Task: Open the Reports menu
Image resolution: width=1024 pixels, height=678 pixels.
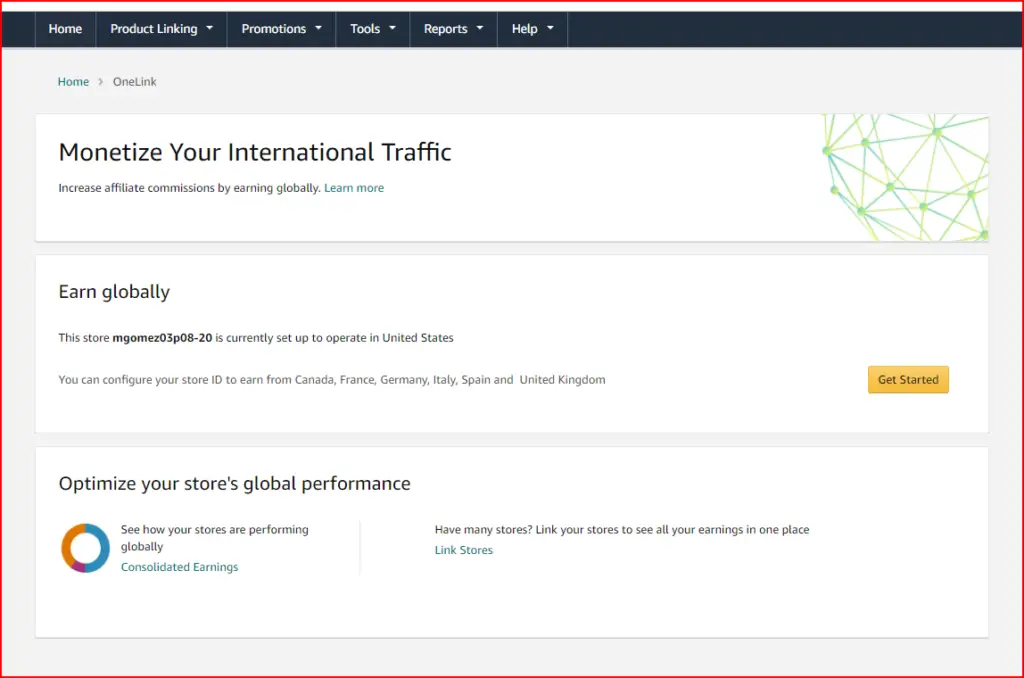Action: pos(453,29)
